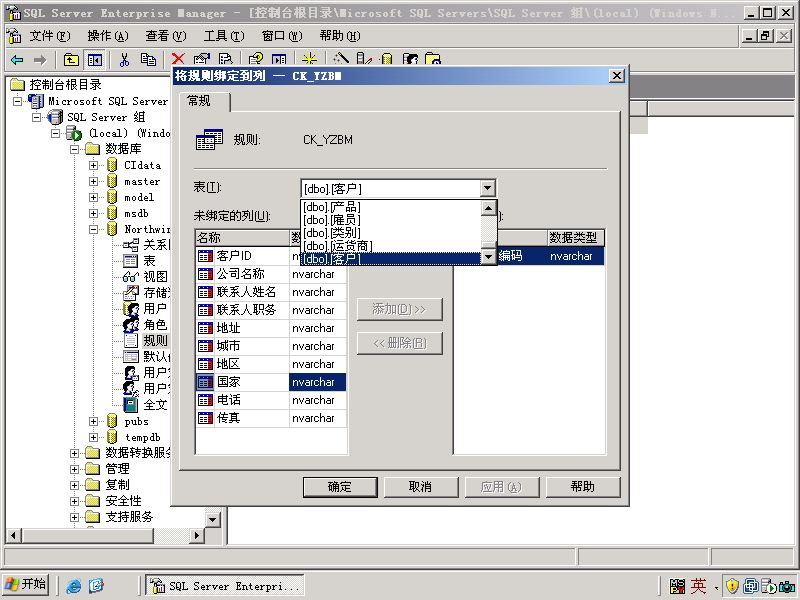The width and height of the screenshot is (800, 600).
Task: Click table dropdown list scroll up arrow
Action: coord(489,208)
